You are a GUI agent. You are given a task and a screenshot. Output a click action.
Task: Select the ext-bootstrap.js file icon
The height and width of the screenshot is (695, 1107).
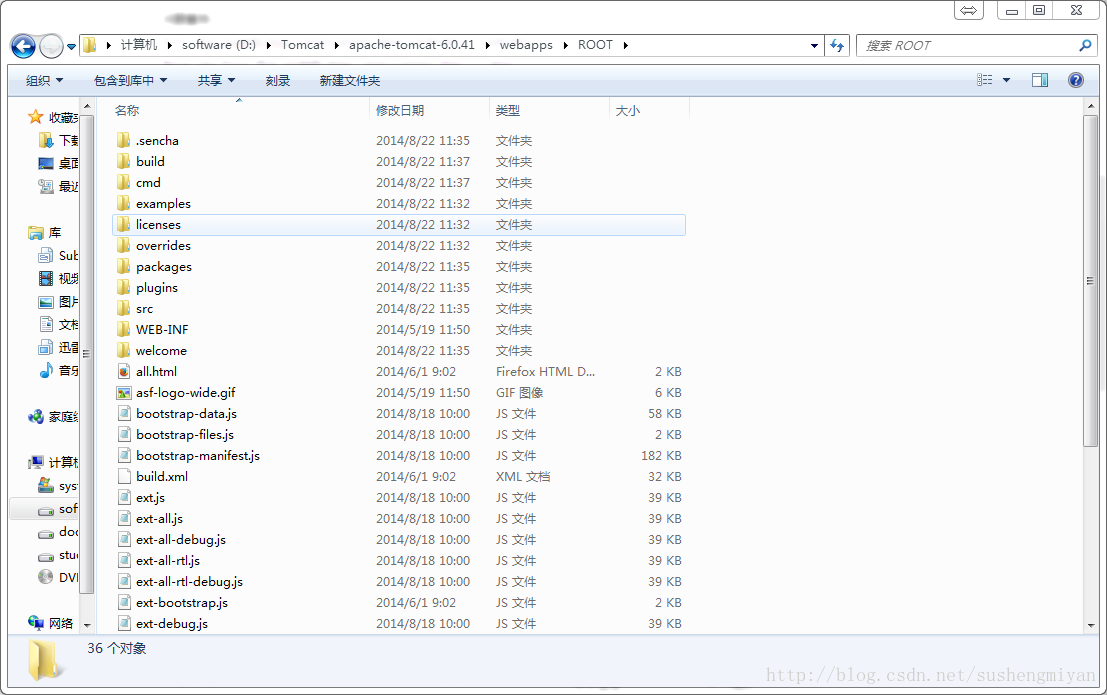[124, 602]
